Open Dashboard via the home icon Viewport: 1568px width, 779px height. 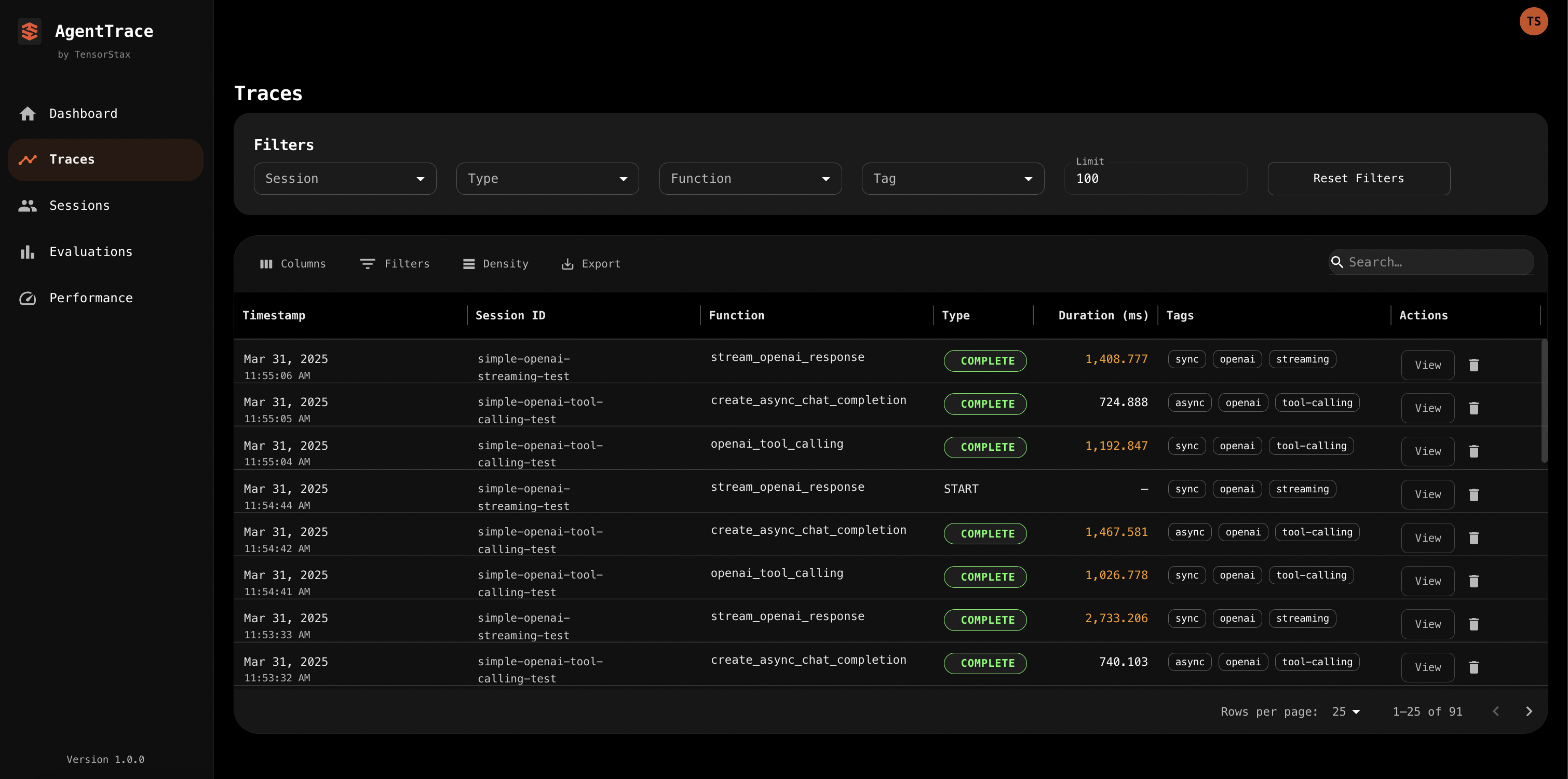tap(28, 114)
